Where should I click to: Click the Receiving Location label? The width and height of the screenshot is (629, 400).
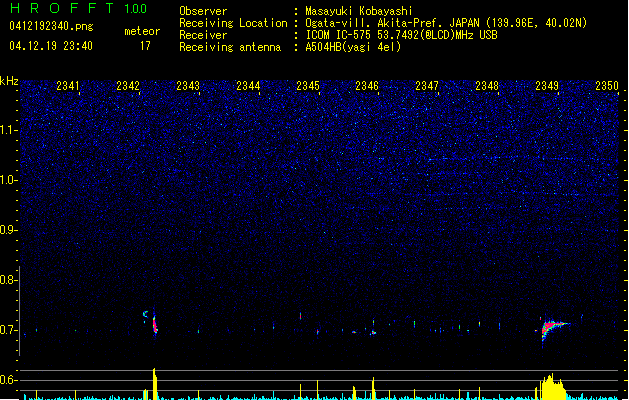(x=233, y=23)
